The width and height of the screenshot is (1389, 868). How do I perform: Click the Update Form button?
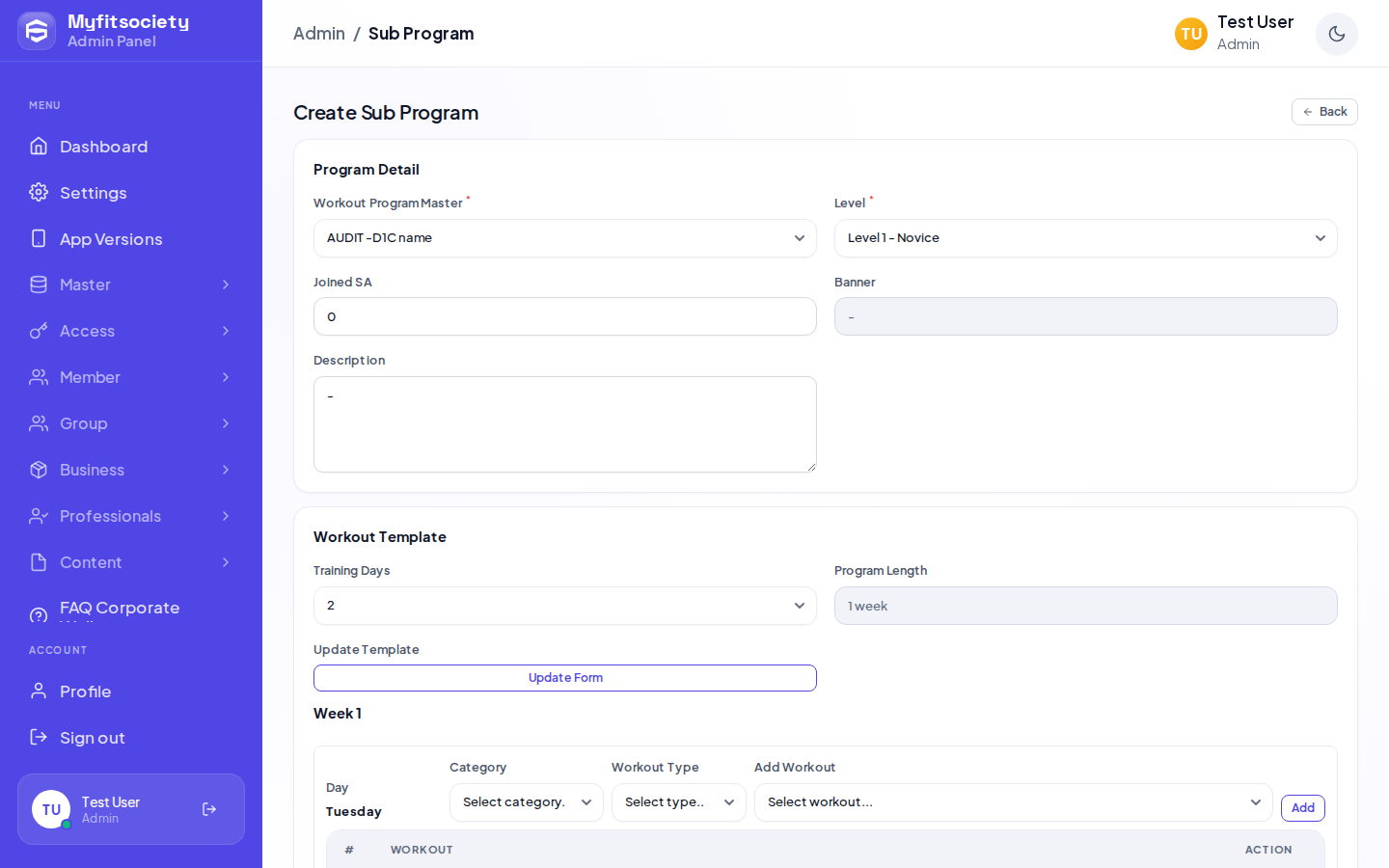(565, 678)
